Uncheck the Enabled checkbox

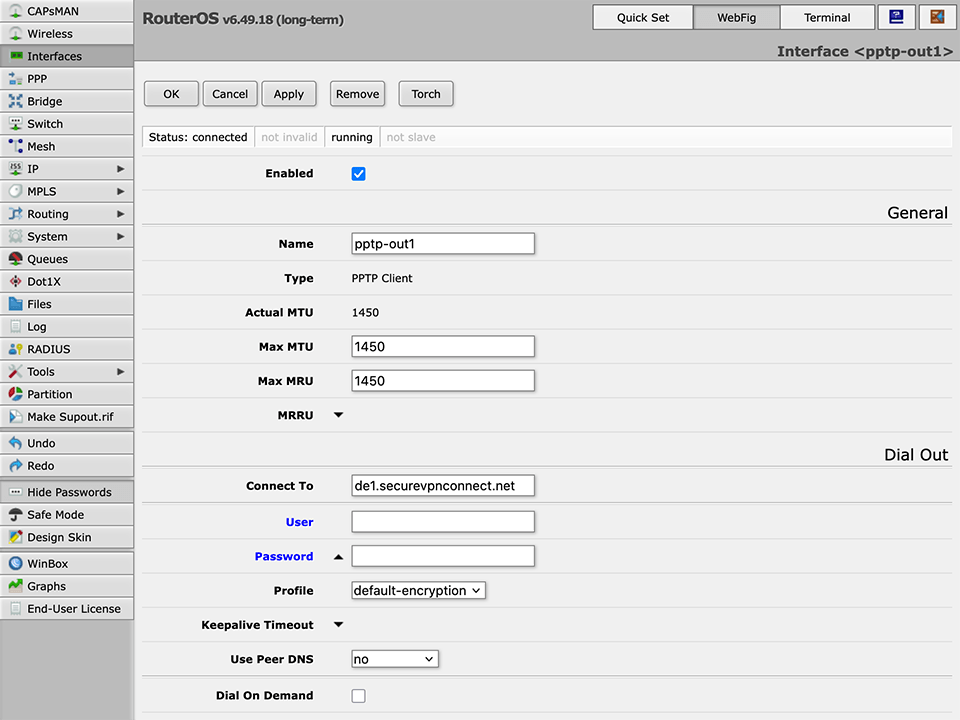click(358, 173)
